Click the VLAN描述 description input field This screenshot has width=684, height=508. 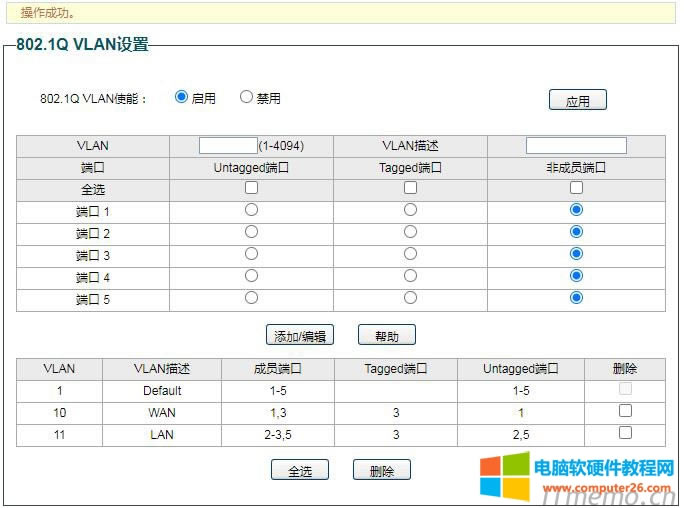(576, 146)
